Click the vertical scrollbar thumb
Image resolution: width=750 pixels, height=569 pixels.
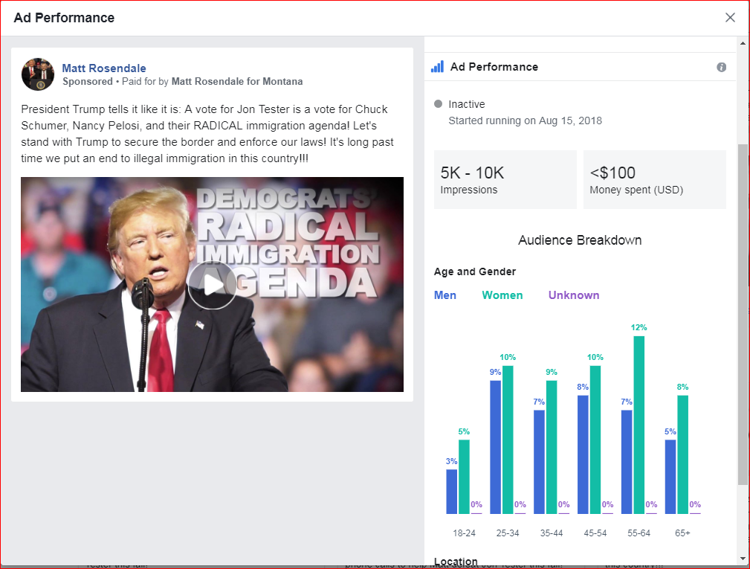(x=743, y=313)
